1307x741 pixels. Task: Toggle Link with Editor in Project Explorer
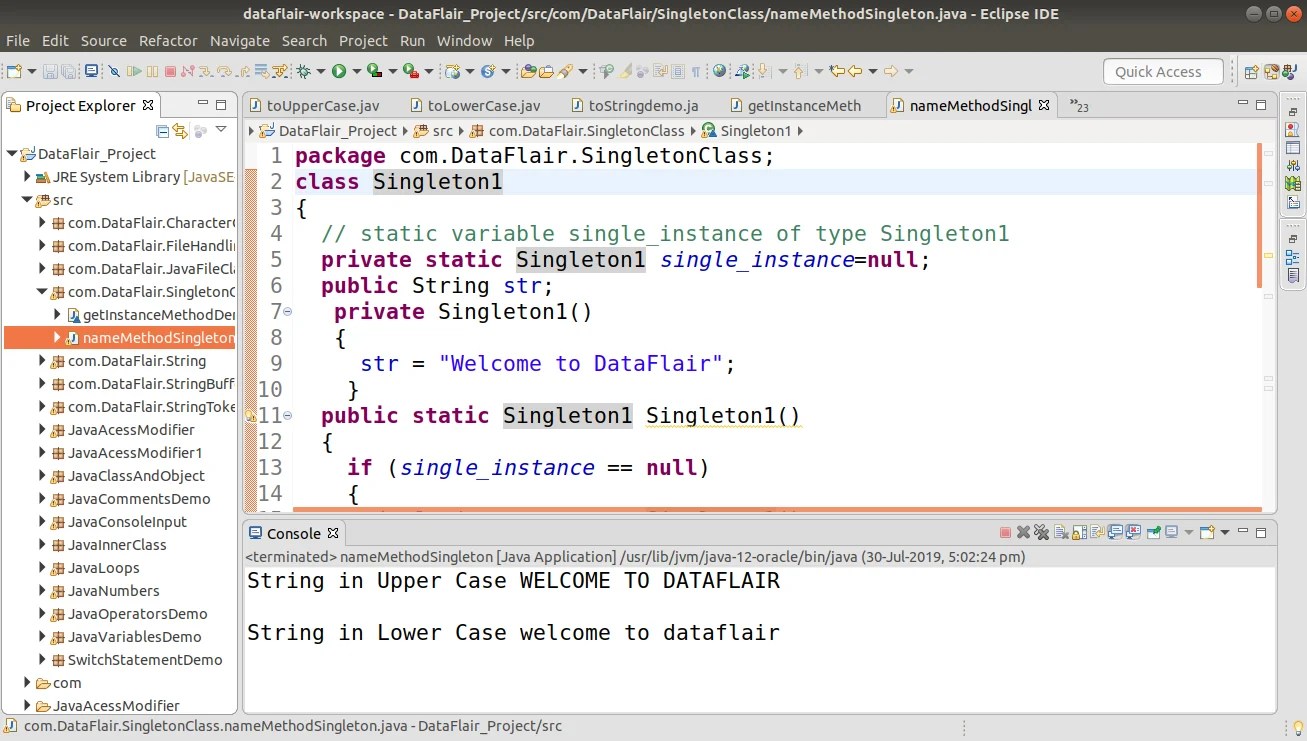click(x=181, y=131)
